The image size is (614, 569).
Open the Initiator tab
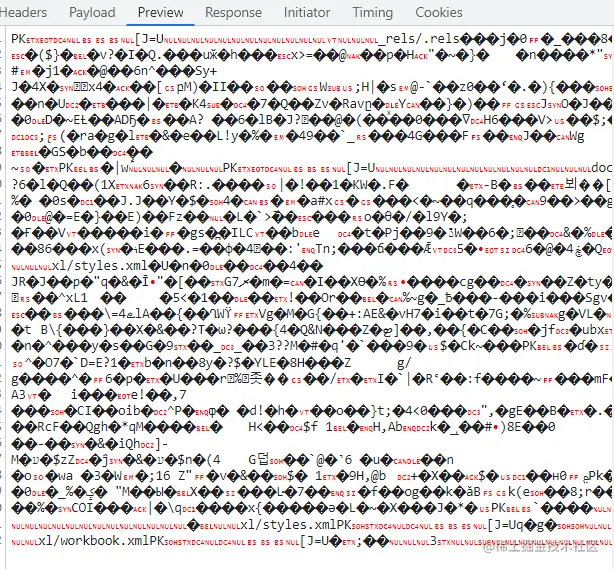[307, 13]
